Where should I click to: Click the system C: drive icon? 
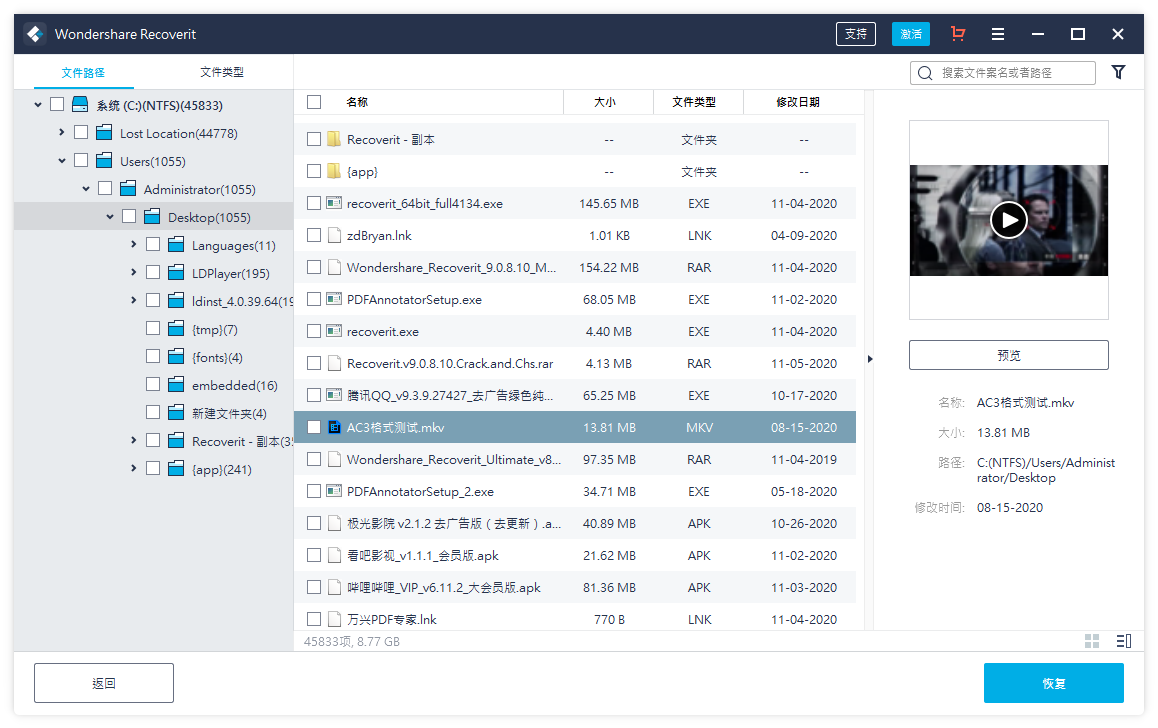click(x=80, y=105)
